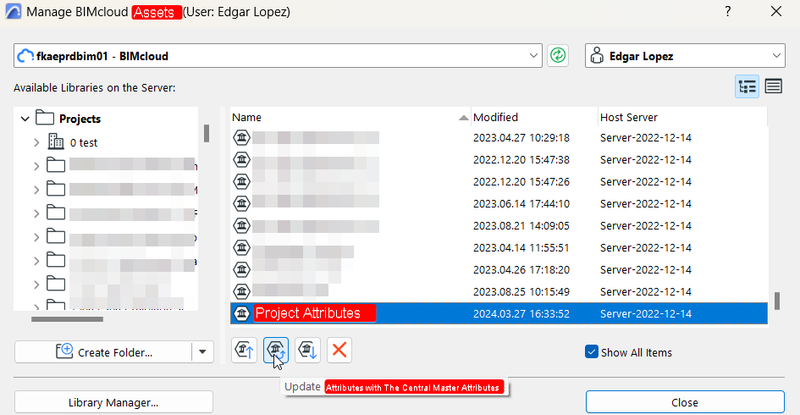800x415 pixels.
Task: Click library icon of Project Attributes row
Action: [242, 313]
